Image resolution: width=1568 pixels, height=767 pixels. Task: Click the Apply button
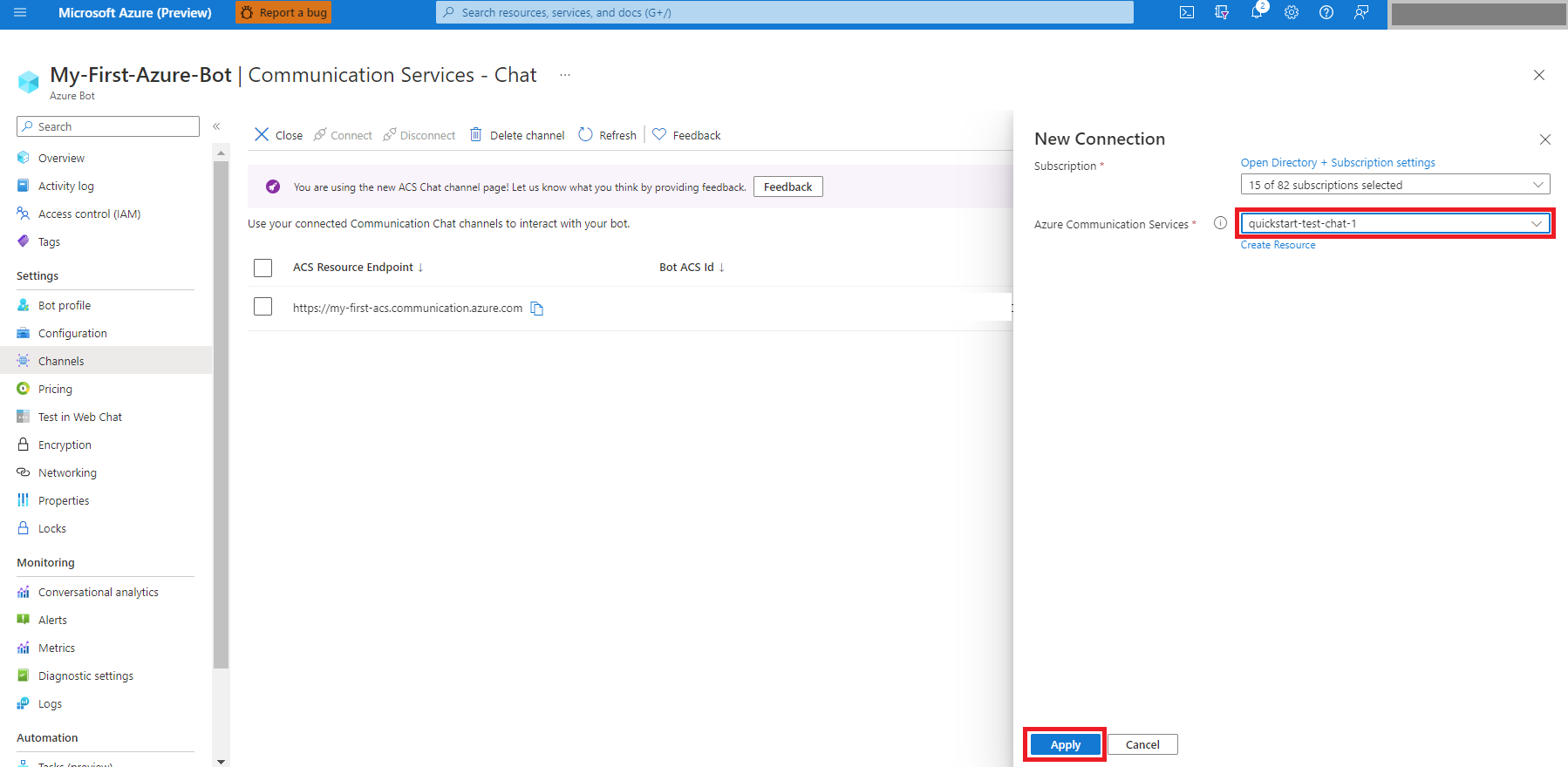click(1065, 744)
